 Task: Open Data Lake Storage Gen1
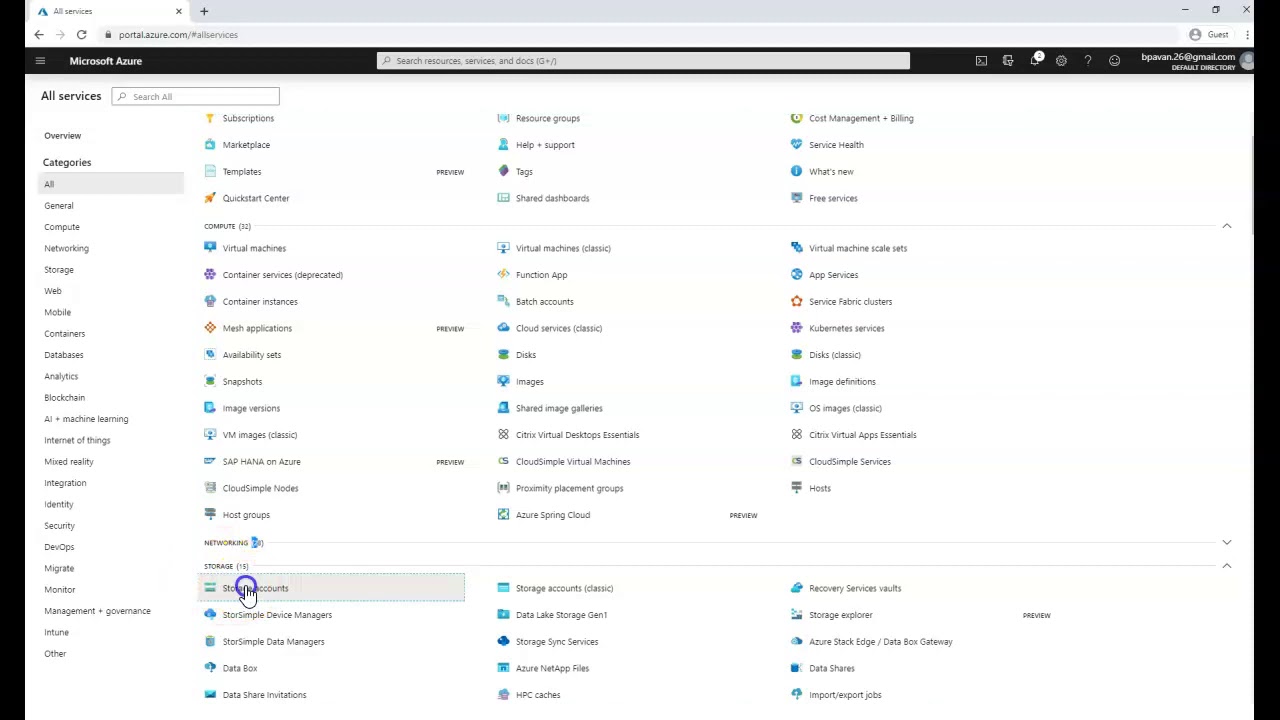click(x=561, y=615)
